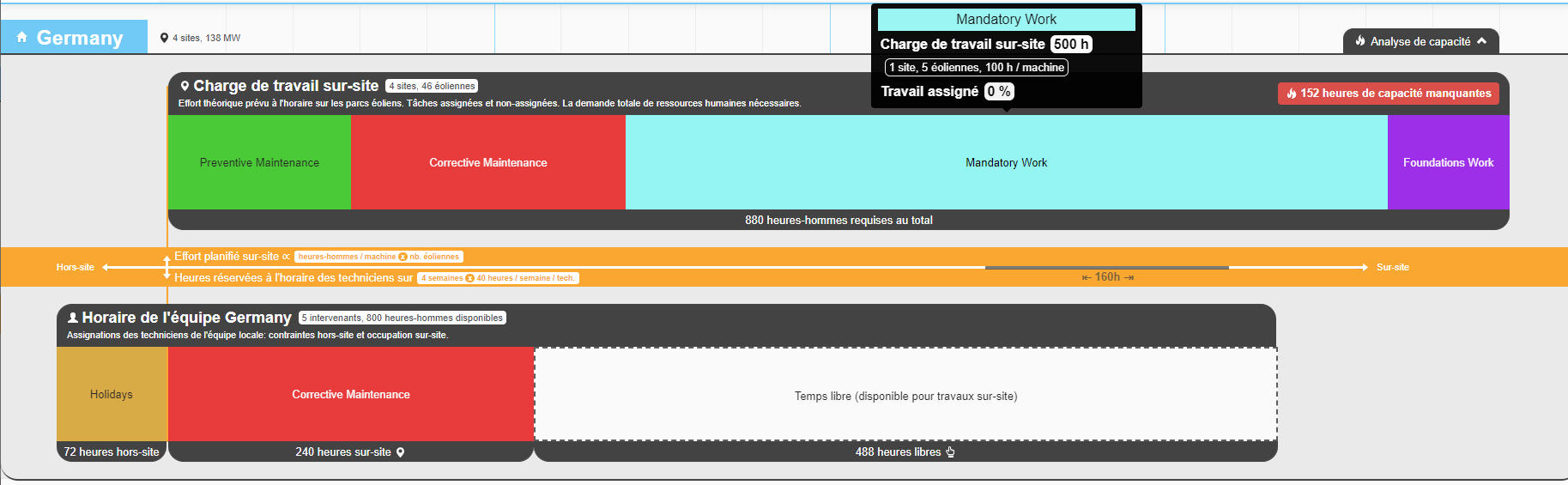
Task: Click the grey 160h segment on the orange axis
Action: click(x=1106, y=268)
